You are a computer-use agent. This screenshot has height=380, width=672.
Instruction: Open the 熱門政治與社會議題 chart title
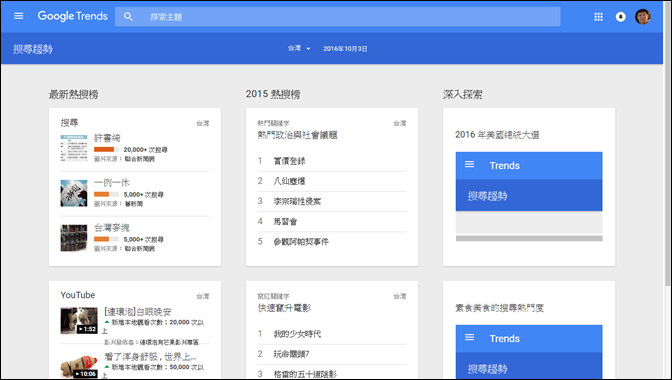[297, 135]
